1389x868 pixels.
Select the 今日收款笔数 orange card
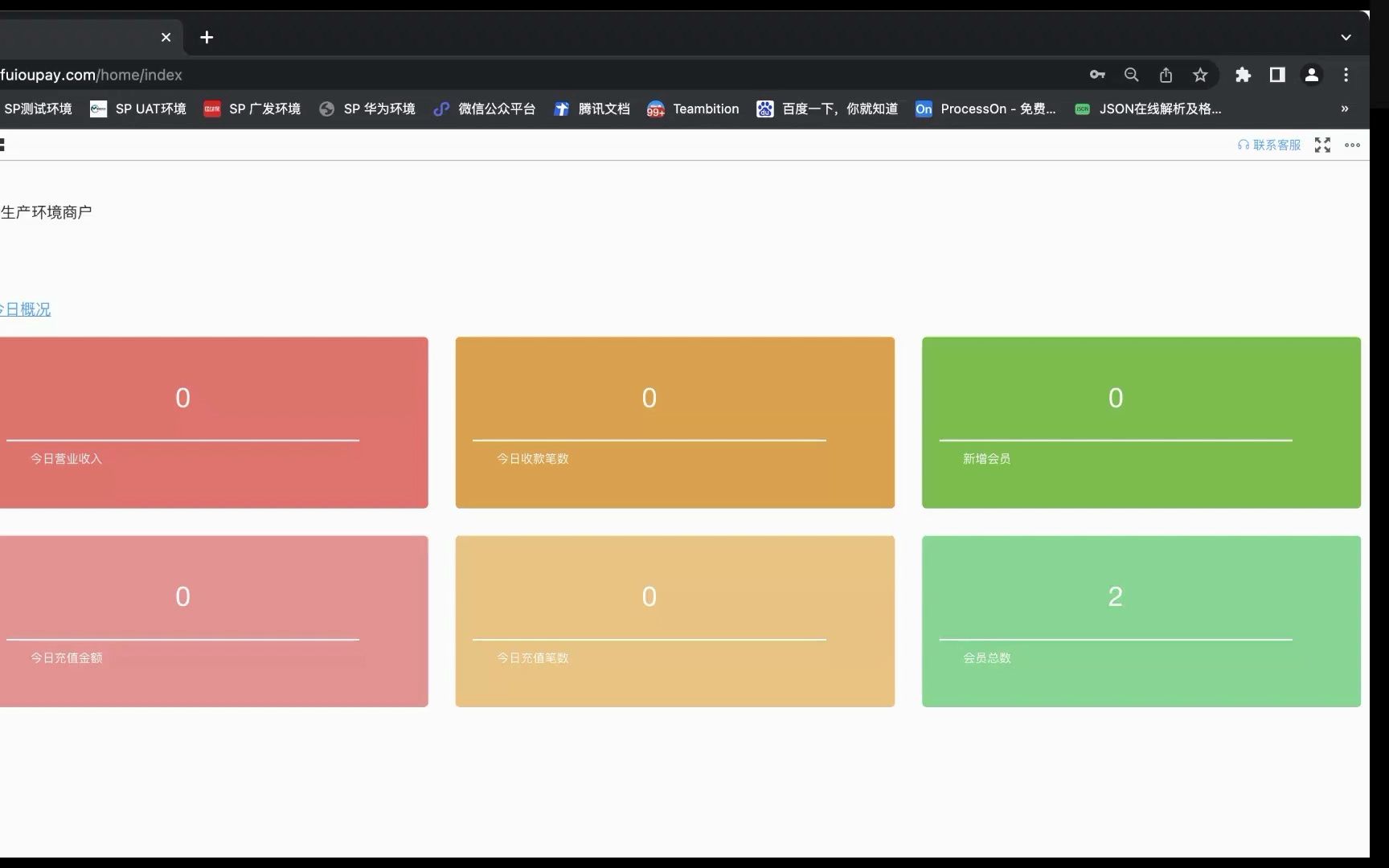click(x=675, y=423)
